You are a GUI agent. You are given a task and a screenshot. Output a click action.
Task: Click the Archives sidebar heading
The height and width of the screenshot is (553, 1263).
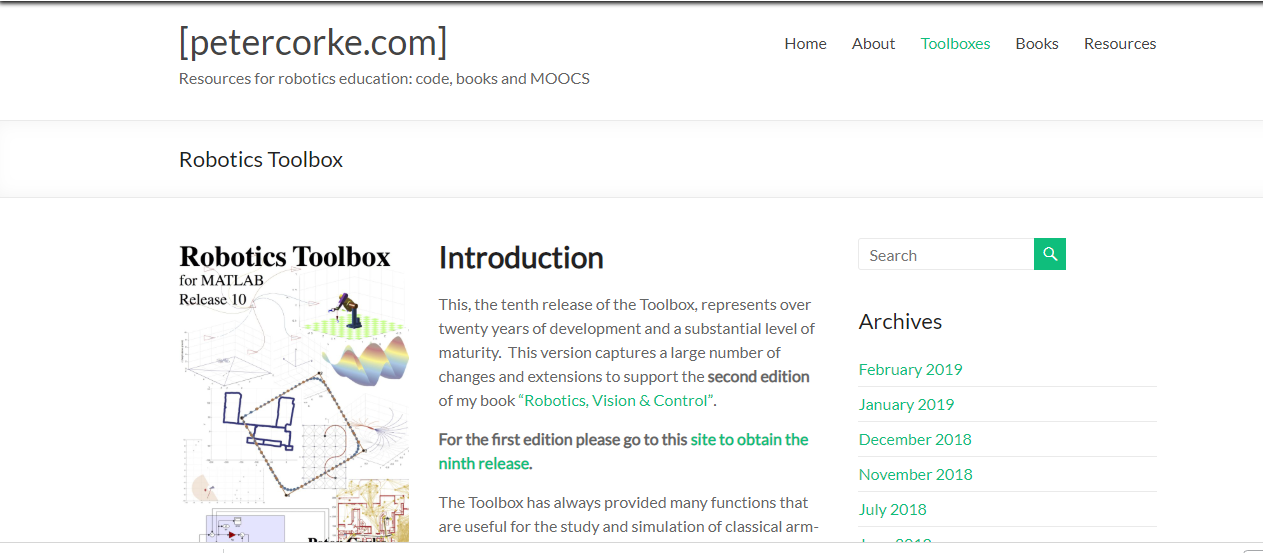(900, 321)
